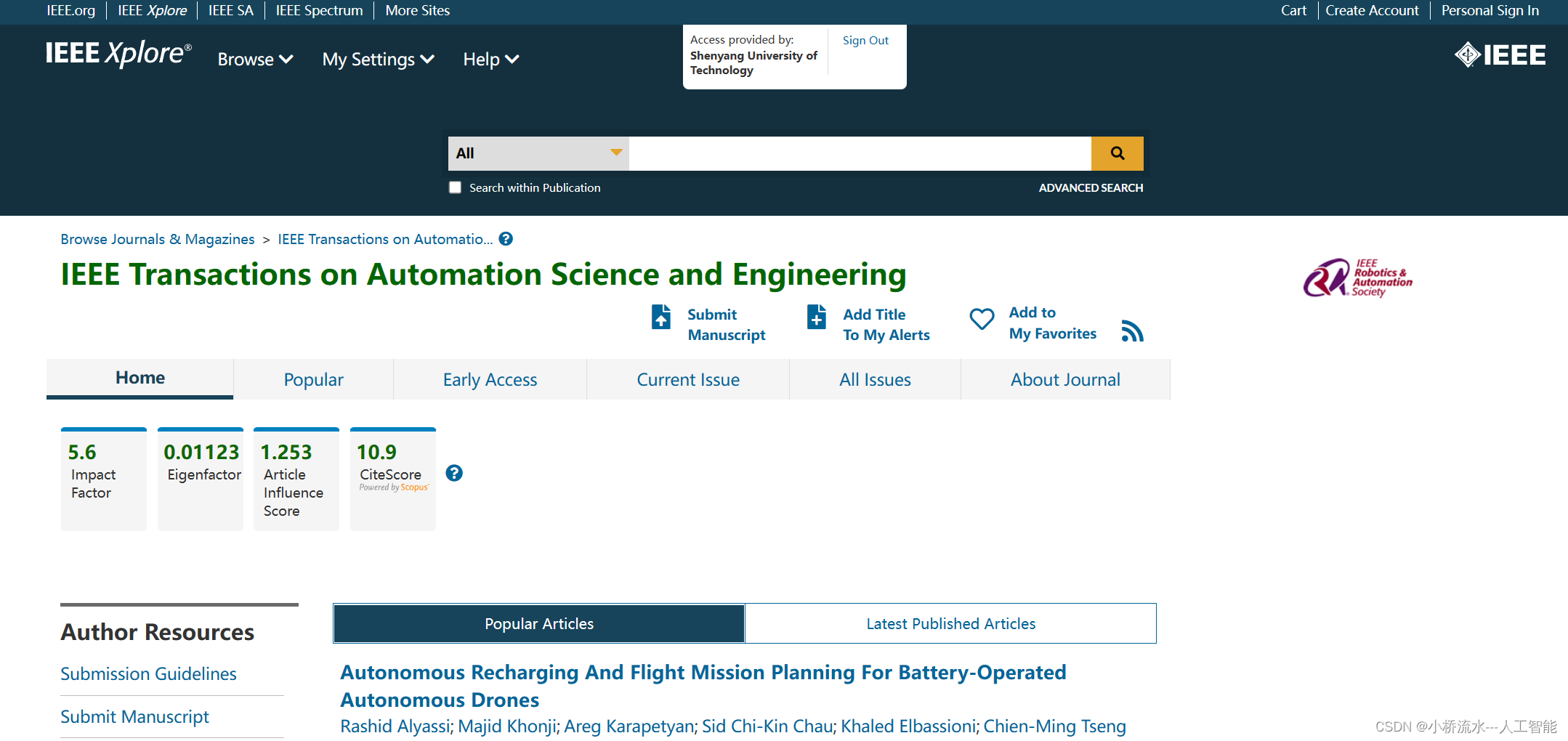Open IEEE Xplore link in top bar
This screenshot has width=1568, height=741.
152,10
